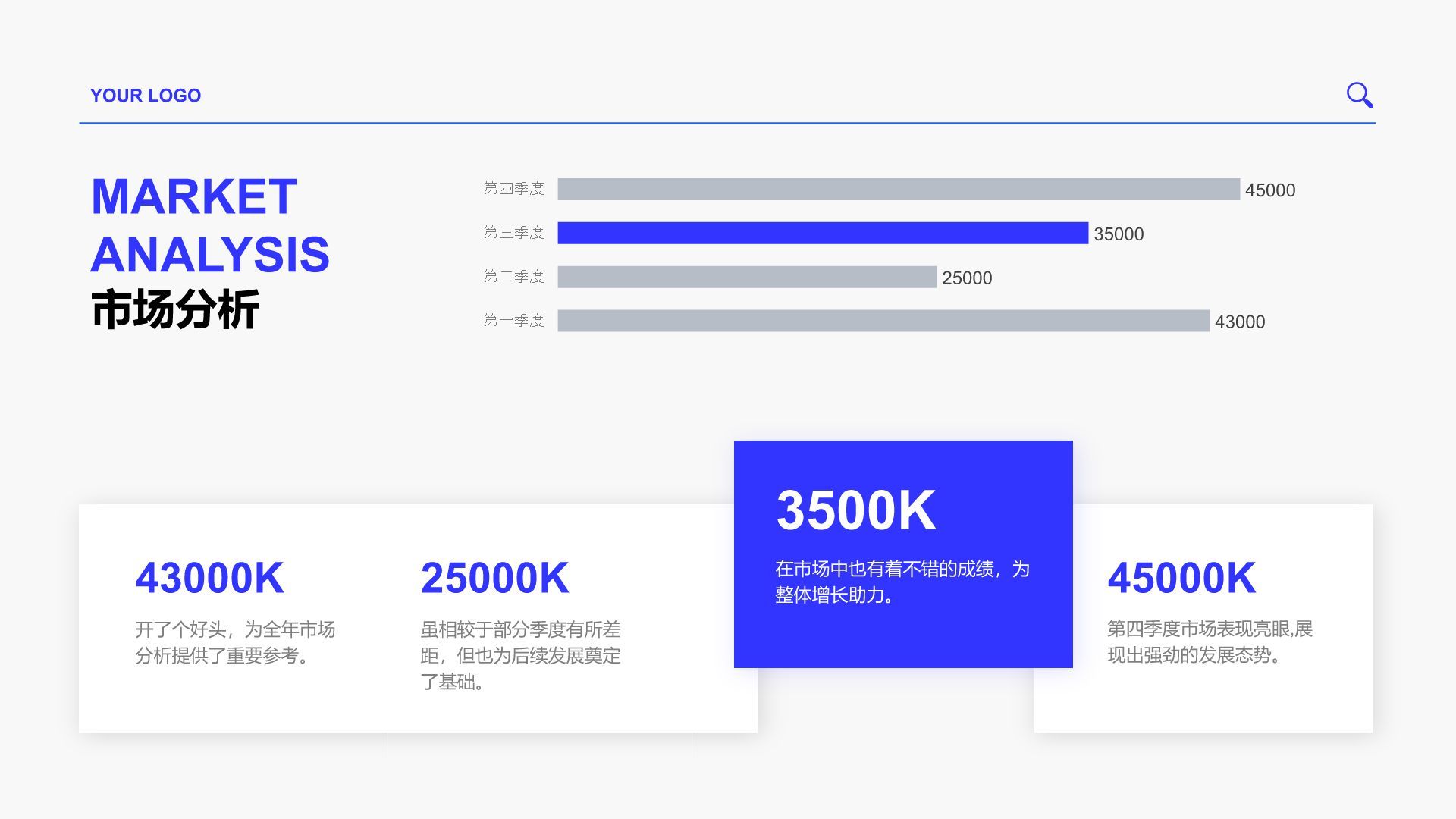This screenshot has height=819, width=1456.
Task: Click the YOUR LOGO text
Action: click(146, 96)
